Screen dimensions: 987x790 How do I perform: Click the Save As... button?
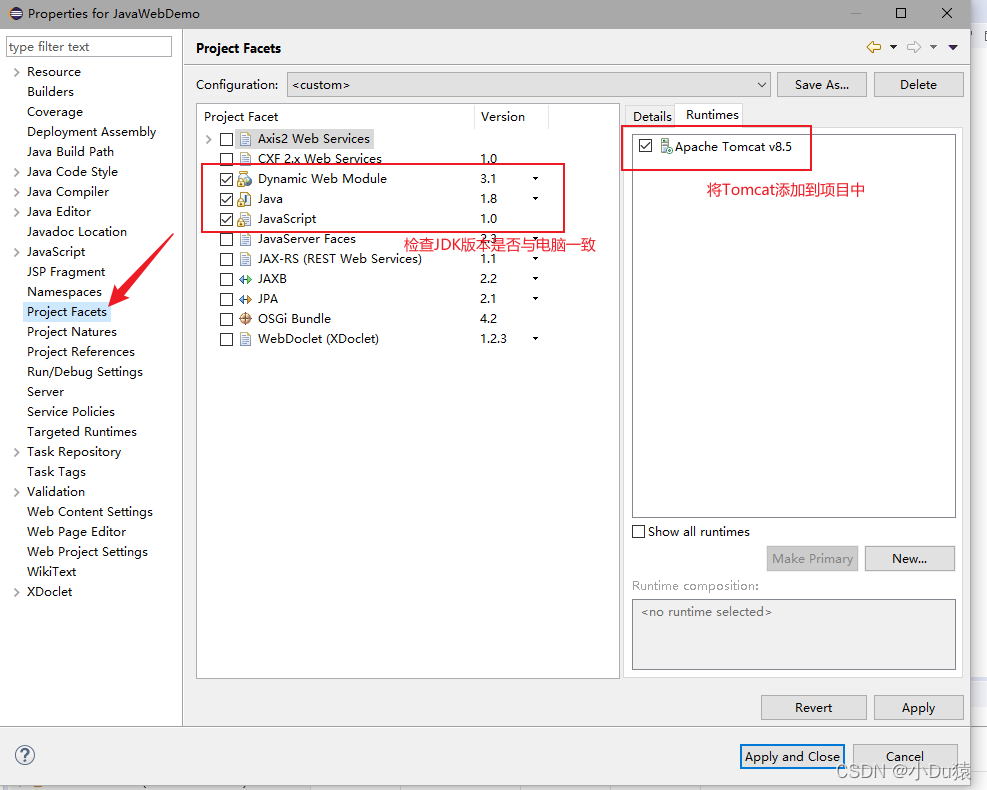coord(821,84)
